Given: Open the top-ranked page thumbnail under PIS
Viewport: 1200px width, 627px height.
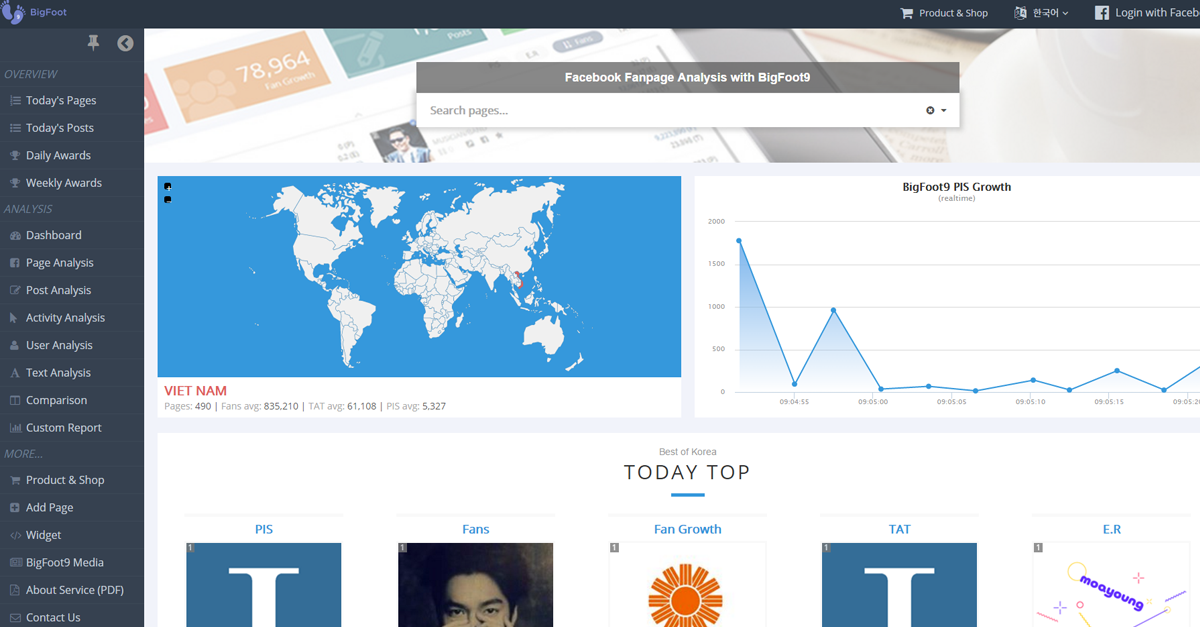Looking at the screenshot, I should click(x=264, y=585).
